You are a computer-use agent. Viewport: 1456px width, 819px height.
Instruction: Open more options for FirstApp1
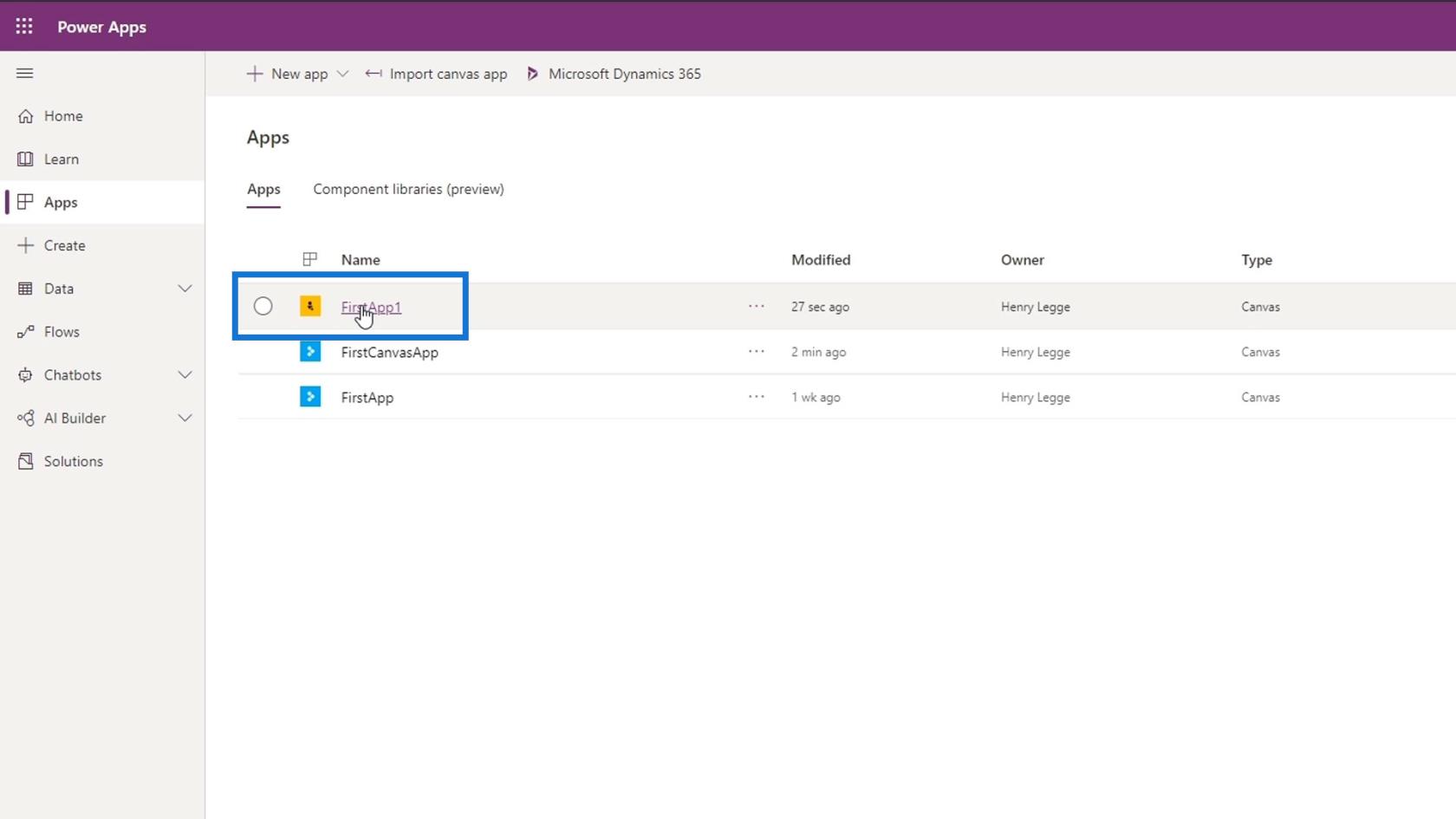pyautogui.click(x=756, y=306)
